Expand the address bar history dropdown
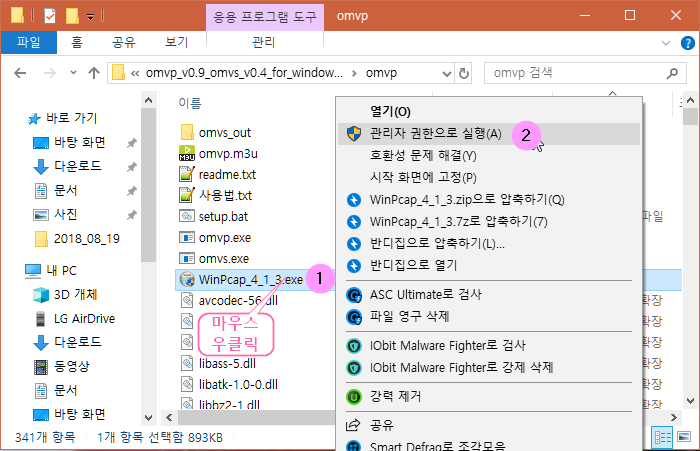The width and height of the screenshot is (700, 451). pos(446,73)
